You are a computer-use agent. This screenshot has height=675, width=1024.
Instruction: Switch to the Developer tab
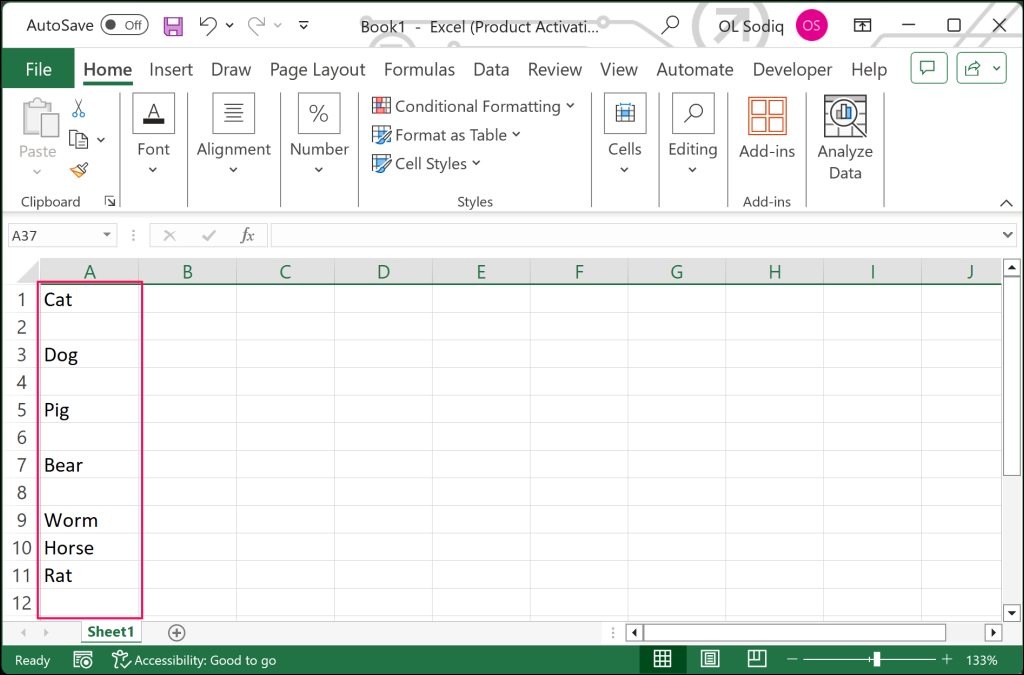pos(792,69)
